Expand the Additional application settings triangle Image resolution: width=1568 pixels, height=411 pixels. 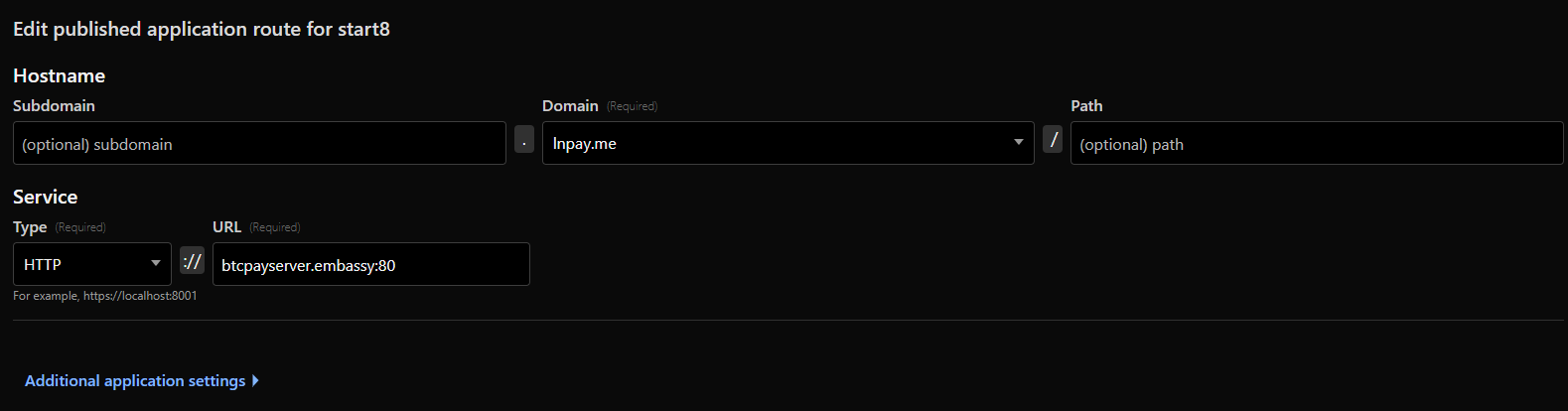click(x=256, y=380)
